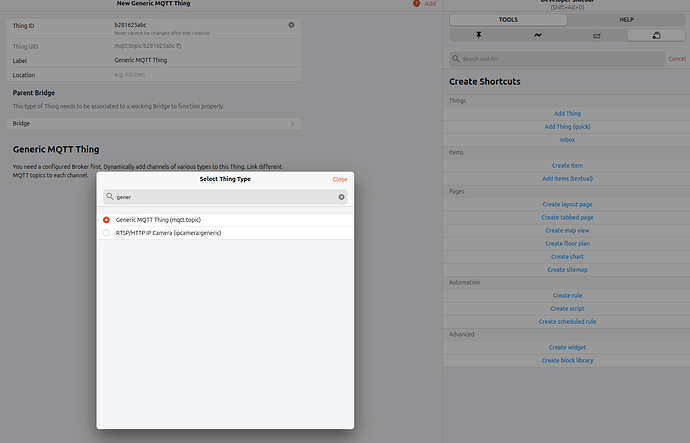Click the red help icon beside Add
This screenshot has height=443, width=690.
click(416, 4)
